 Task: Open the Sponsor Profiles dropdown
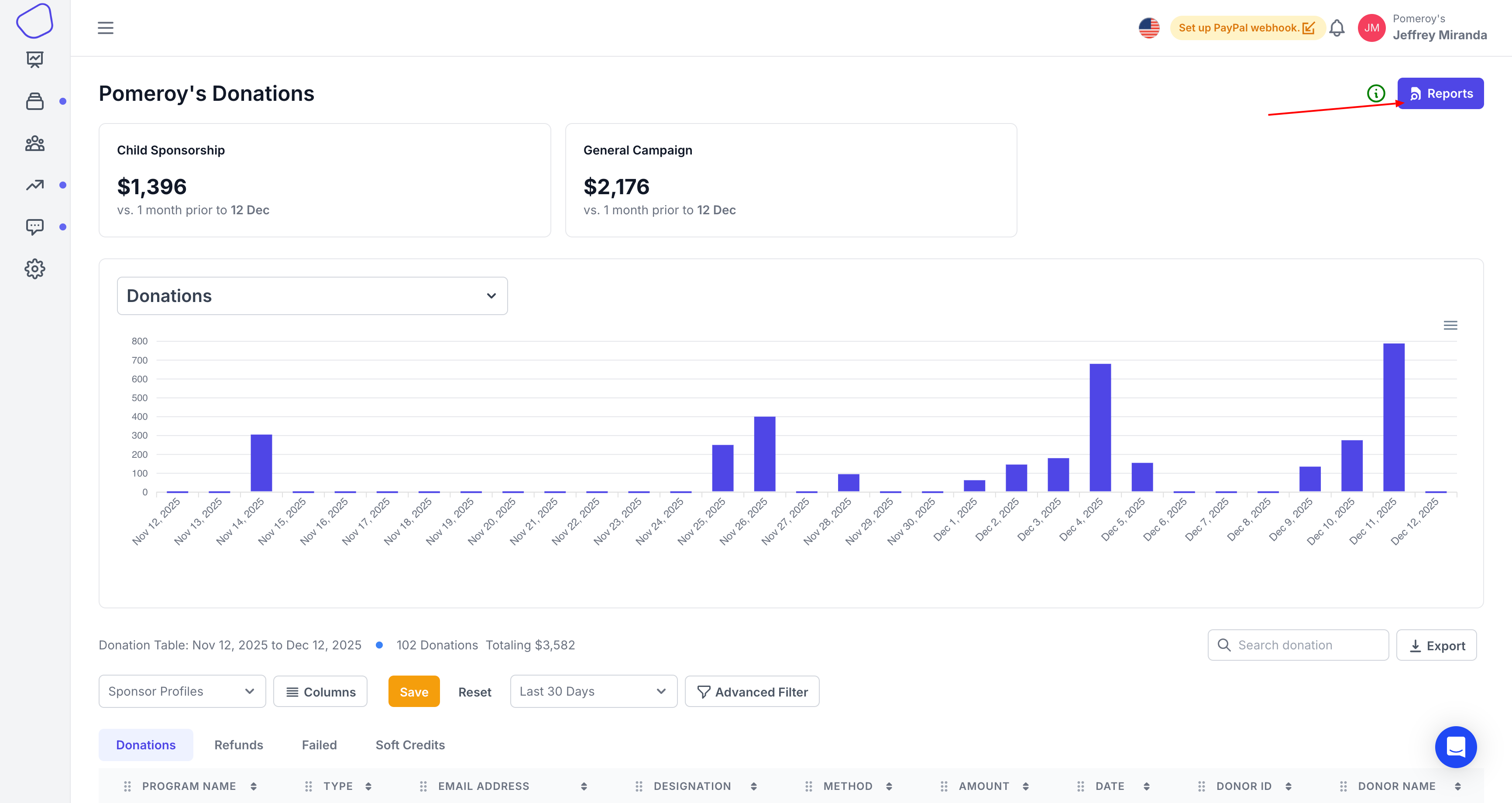(182, 691)
